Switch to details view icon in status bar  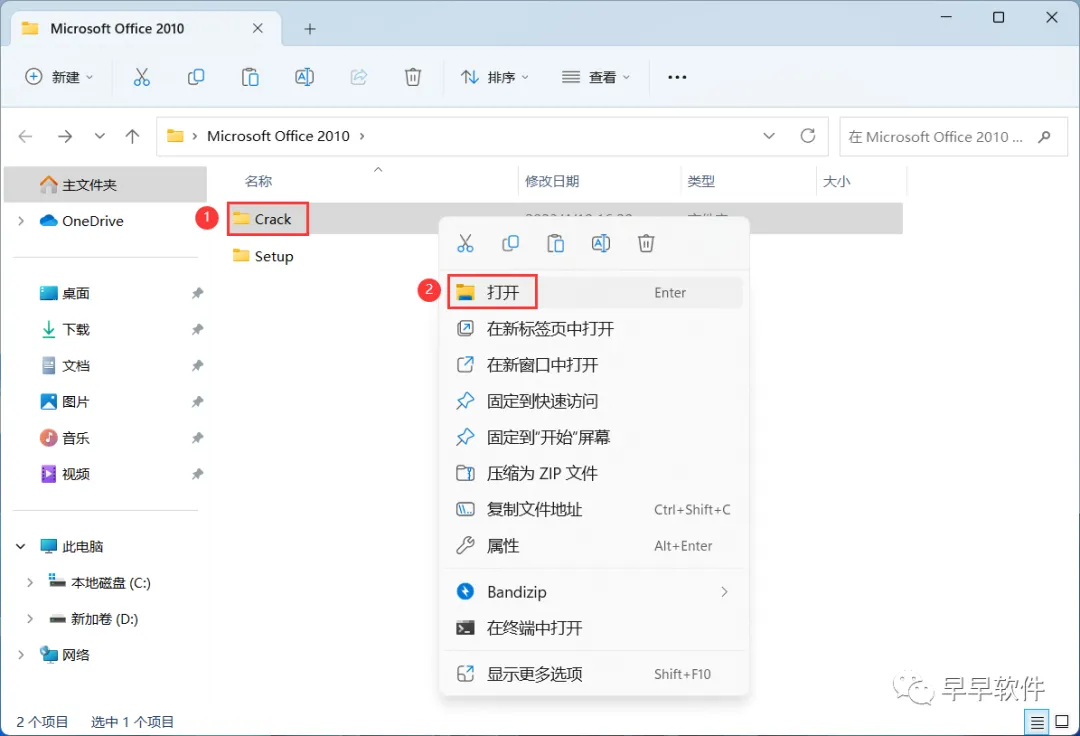[x=1036, y=722]
